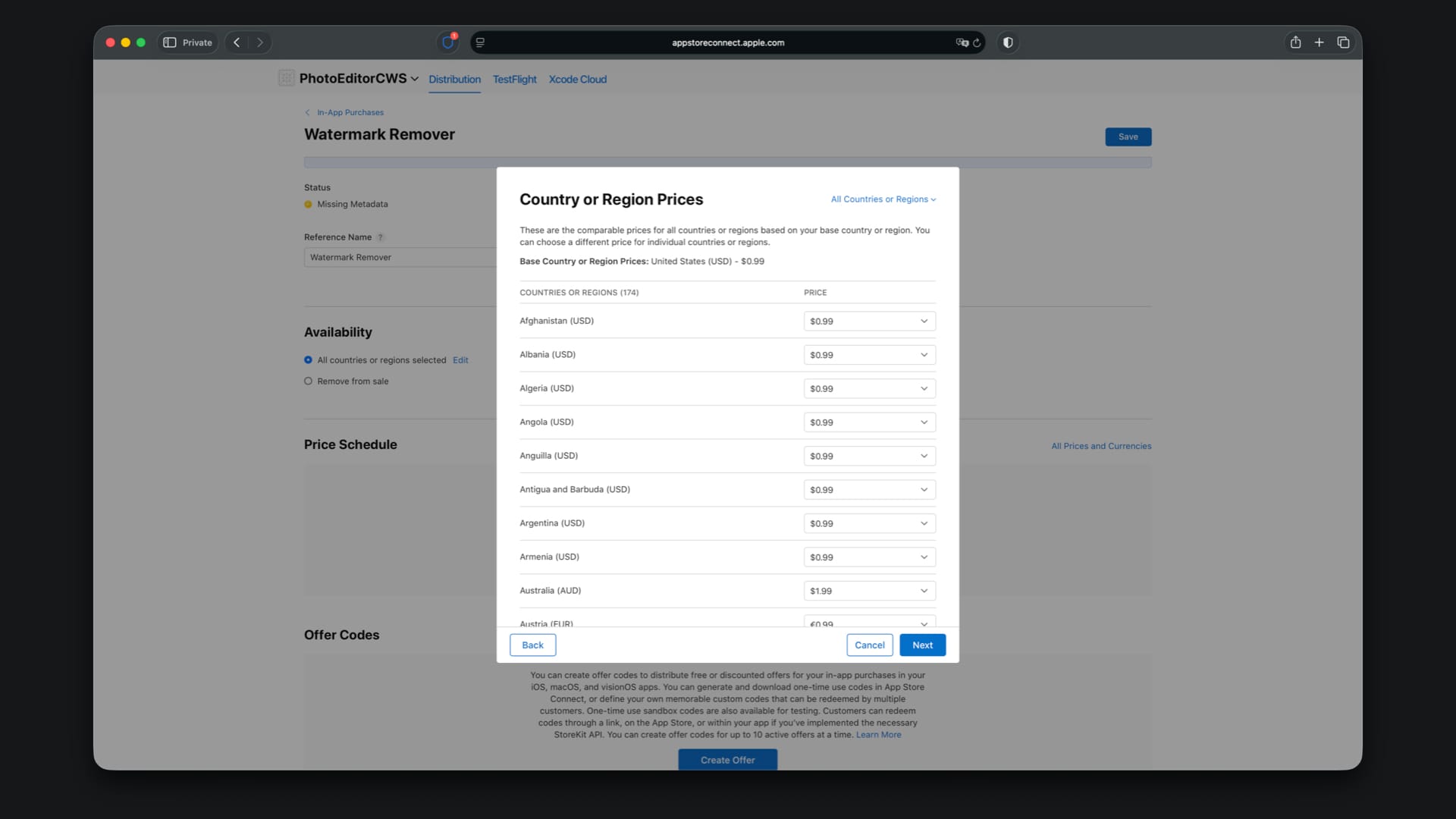Select the 'Remove from sale' radio button
Screen dimensions: 1456x819
[308, 381]
